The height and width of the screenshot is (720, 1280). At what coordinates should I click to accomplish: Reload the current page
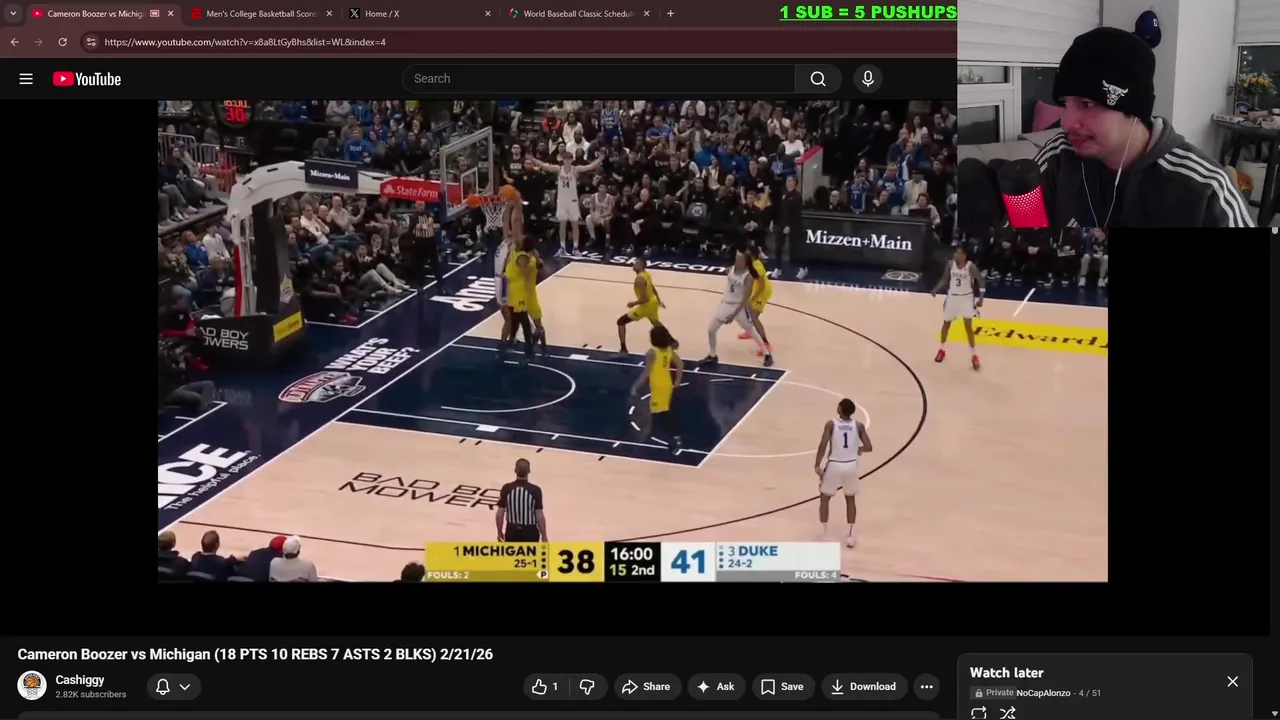coord(62,42)
